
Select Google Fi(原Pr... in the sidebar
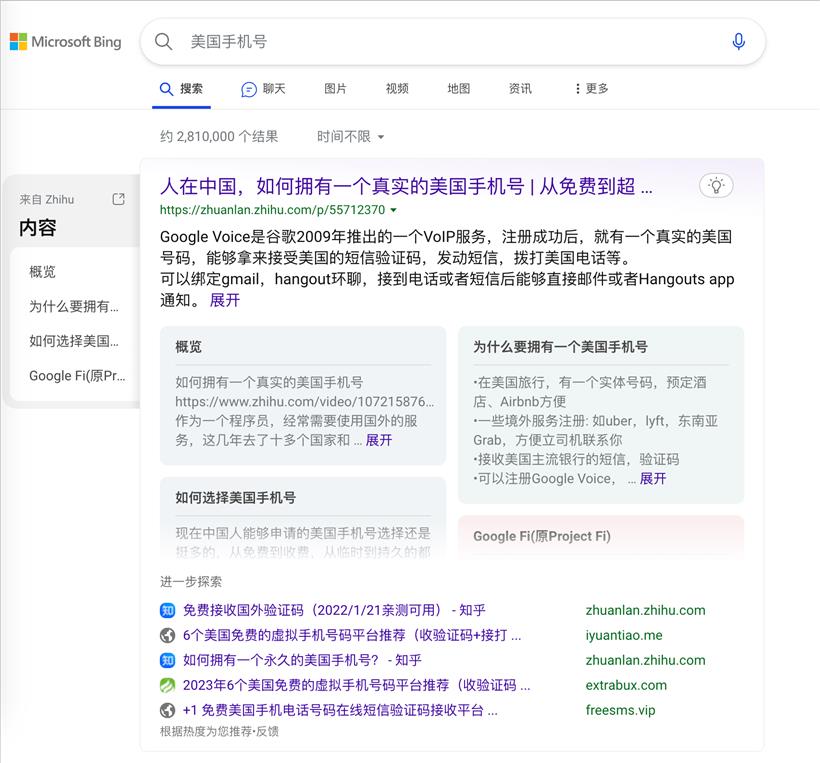[77, 375]
